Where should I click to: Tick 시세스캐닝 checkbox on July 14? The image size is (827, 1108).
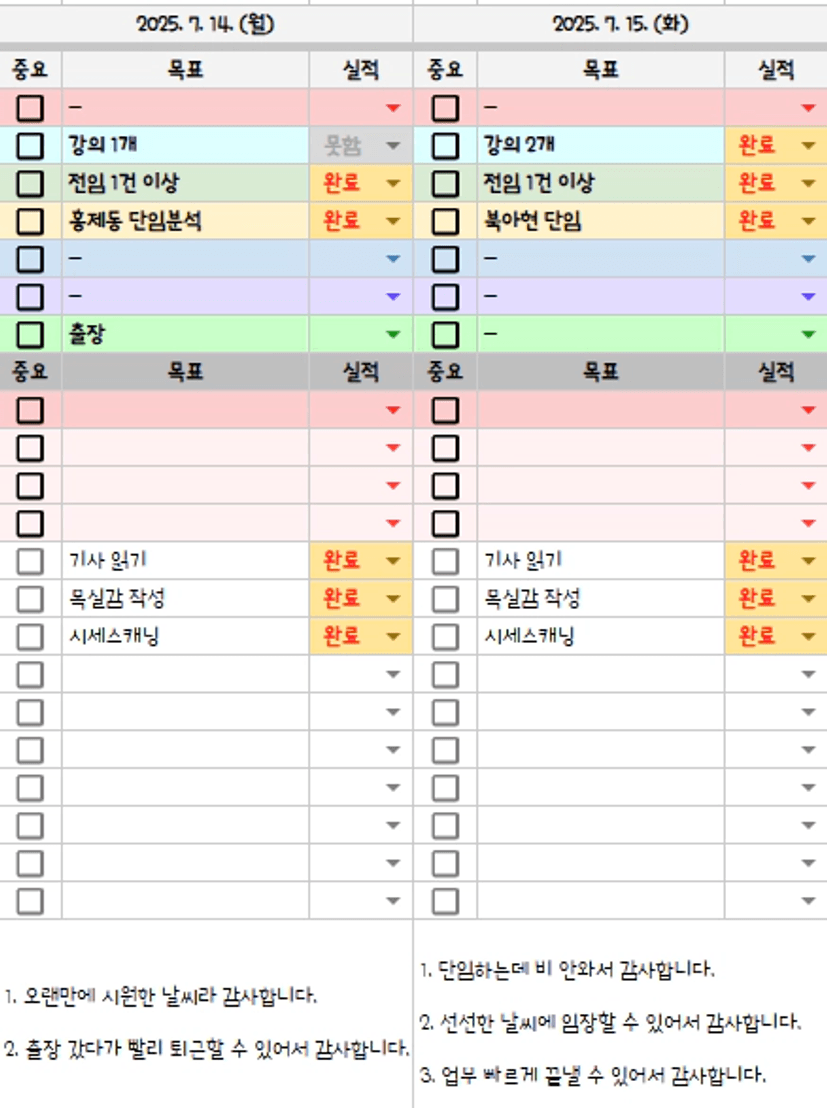tap(30, 637)
